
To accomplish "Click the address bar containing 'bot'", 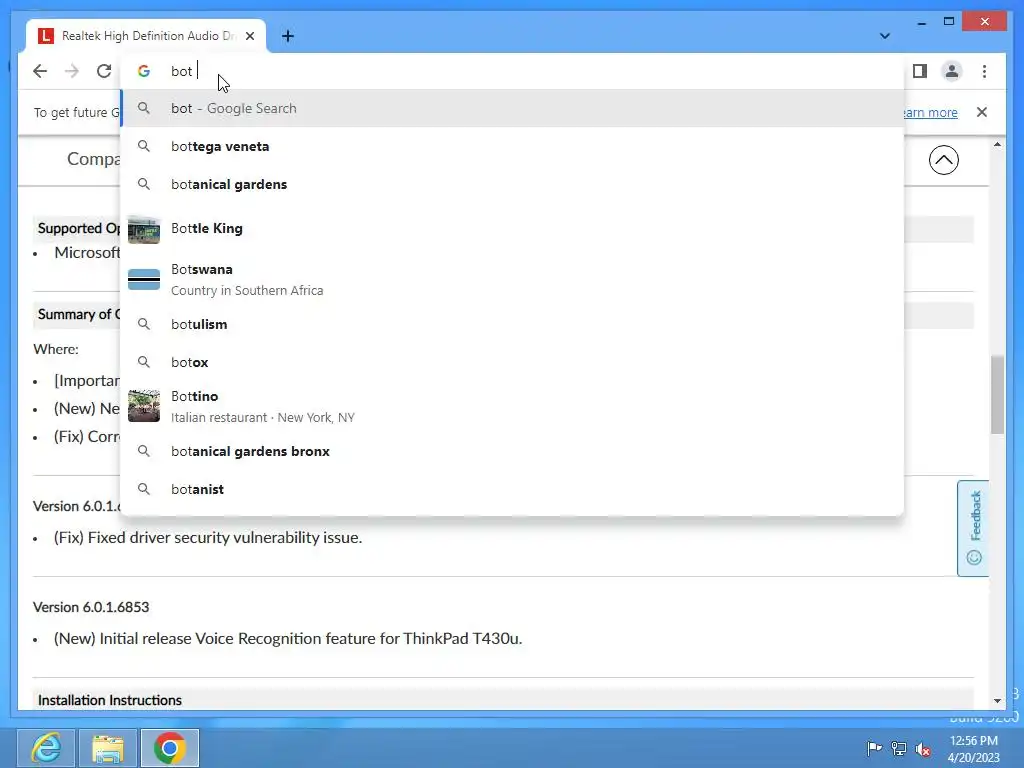I will pos(512,71).
